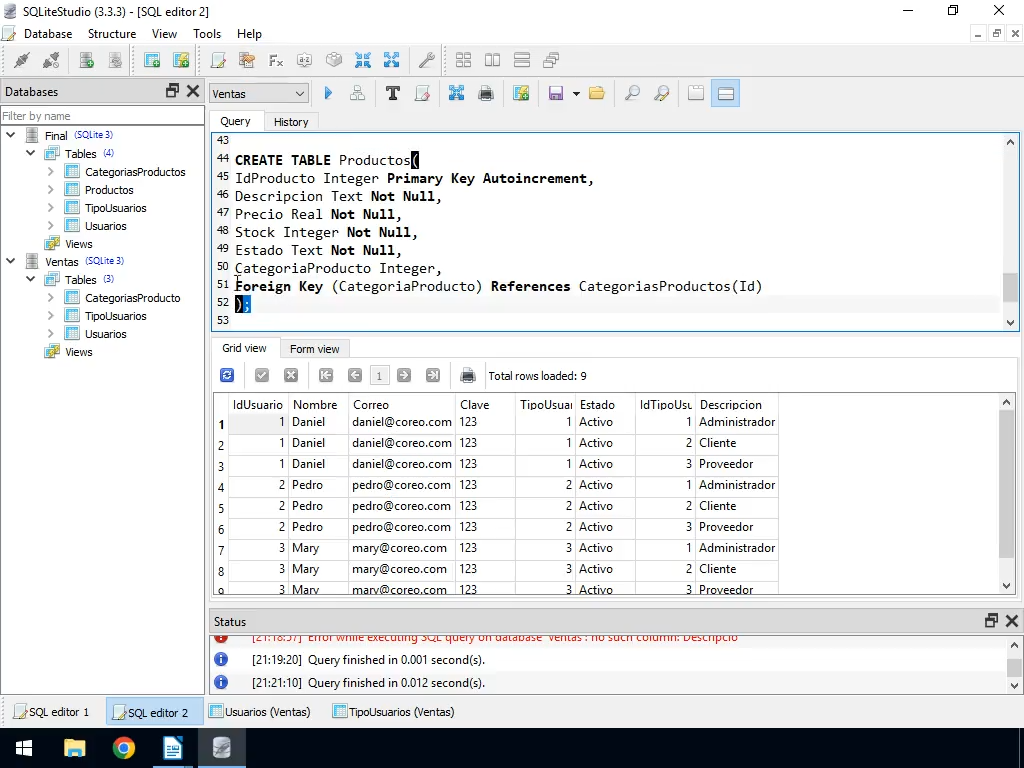The width and height of the screenshot is (1024, 768).
Task: Run the query with the Execute button
Action: [x=328, y=93]
